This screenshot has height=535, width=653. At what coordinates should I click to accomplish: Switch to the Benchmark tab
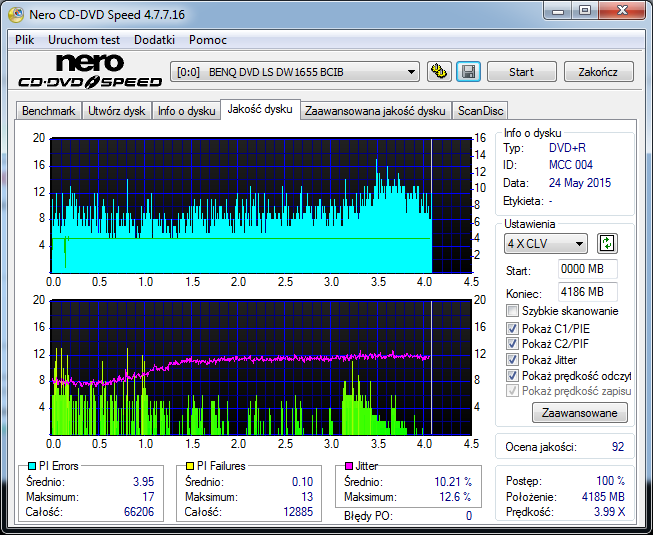click(x=48, y=111)
